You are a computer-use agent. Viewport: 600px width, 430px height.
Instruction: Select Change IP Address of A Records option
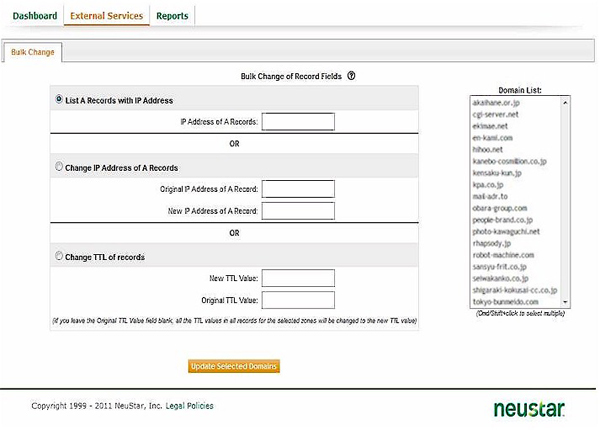tap(58, 167)
